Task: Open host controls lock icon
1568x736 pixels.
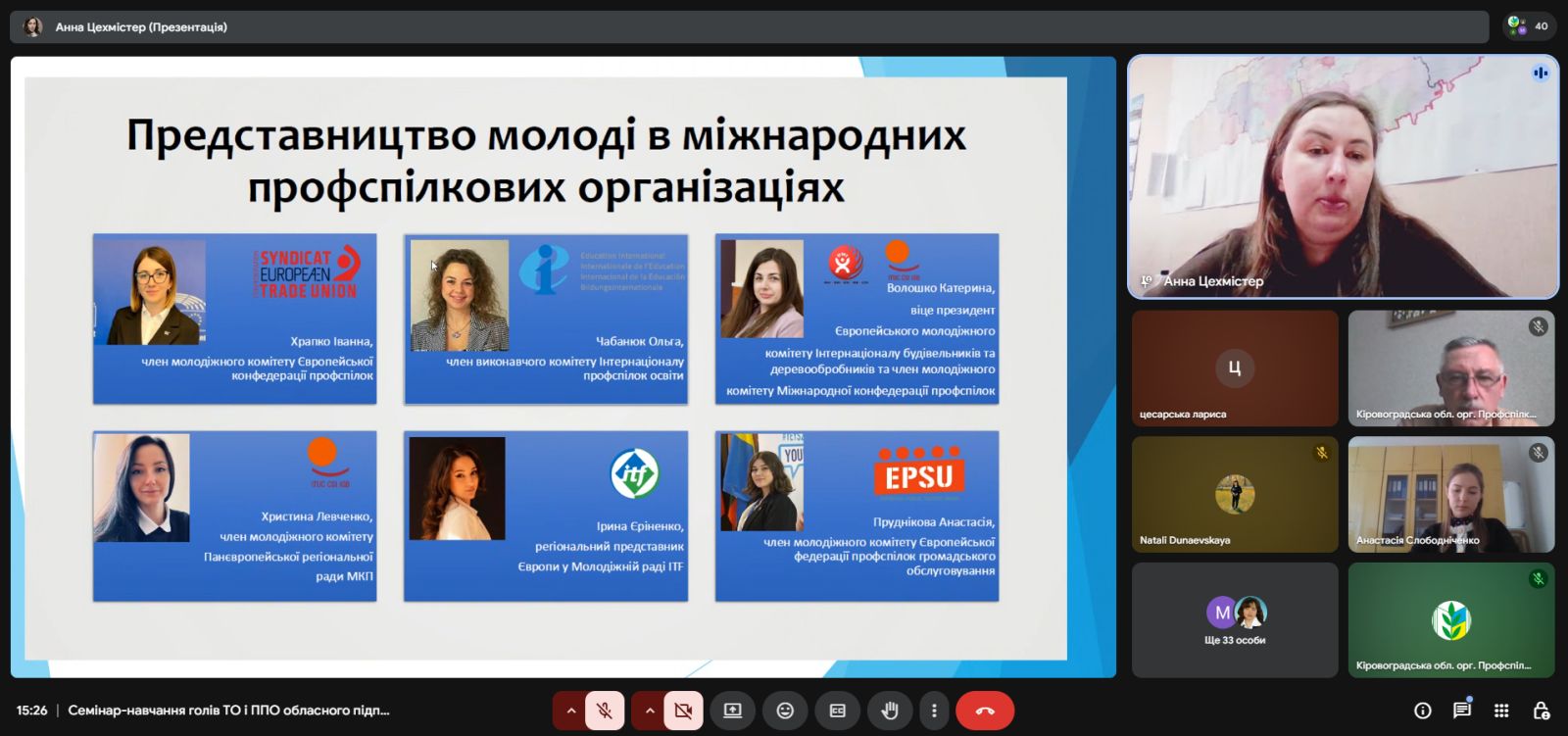Action: (1541, 711)
